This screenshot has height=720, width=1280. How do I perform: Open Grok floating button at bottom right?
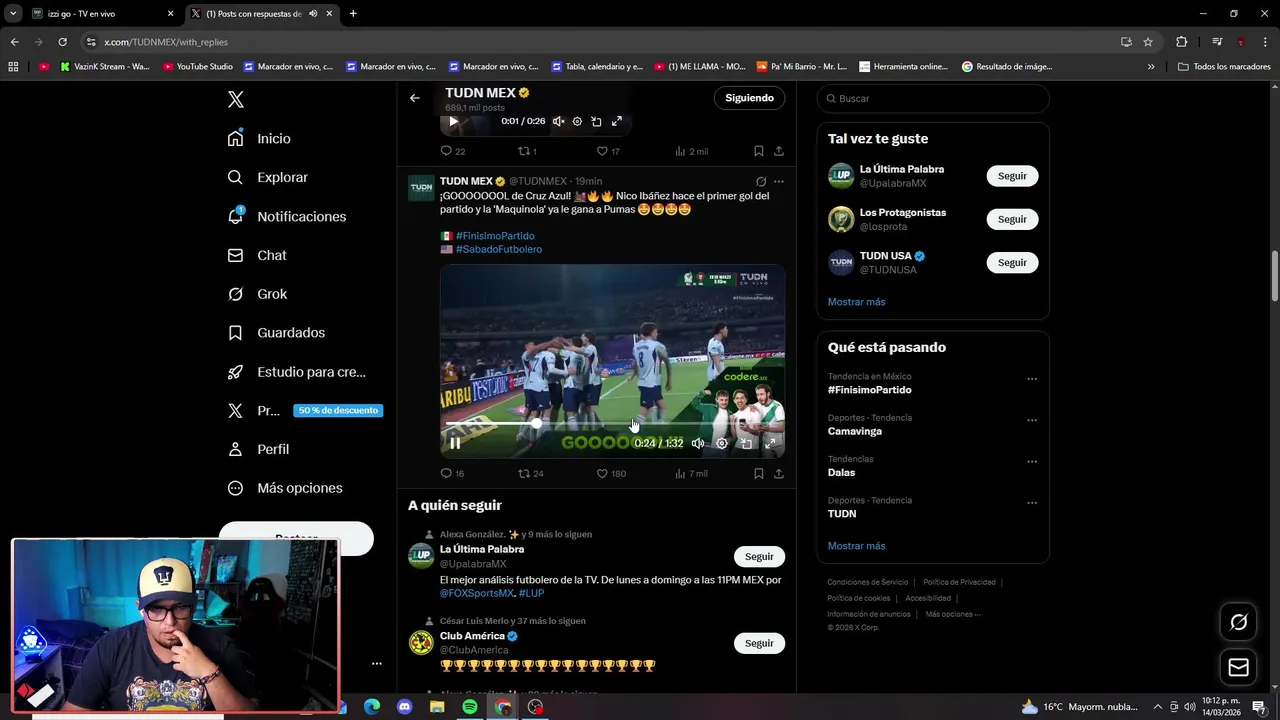pyautogui.click(x=1238, y=622)
